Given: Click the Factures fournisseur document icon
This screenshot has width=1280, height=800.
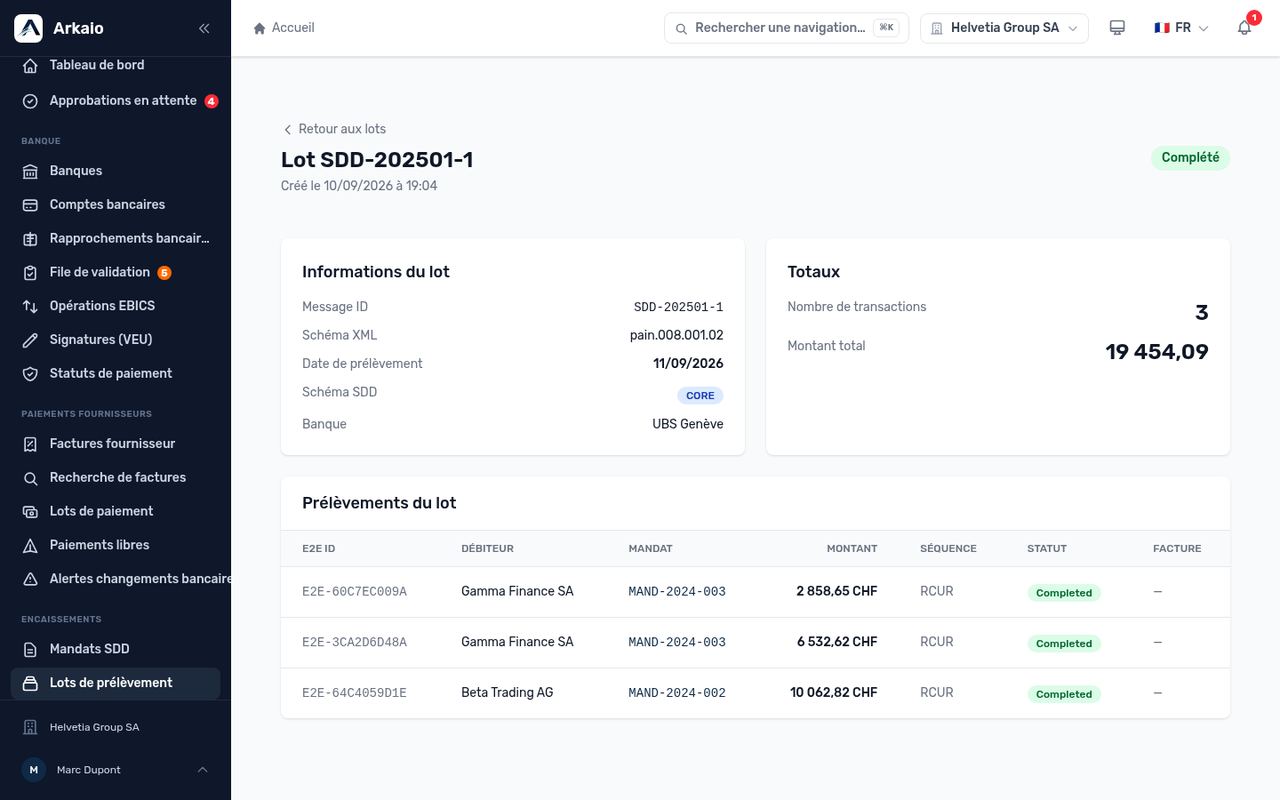Looking at the screenshot, I should pos(30,444).
